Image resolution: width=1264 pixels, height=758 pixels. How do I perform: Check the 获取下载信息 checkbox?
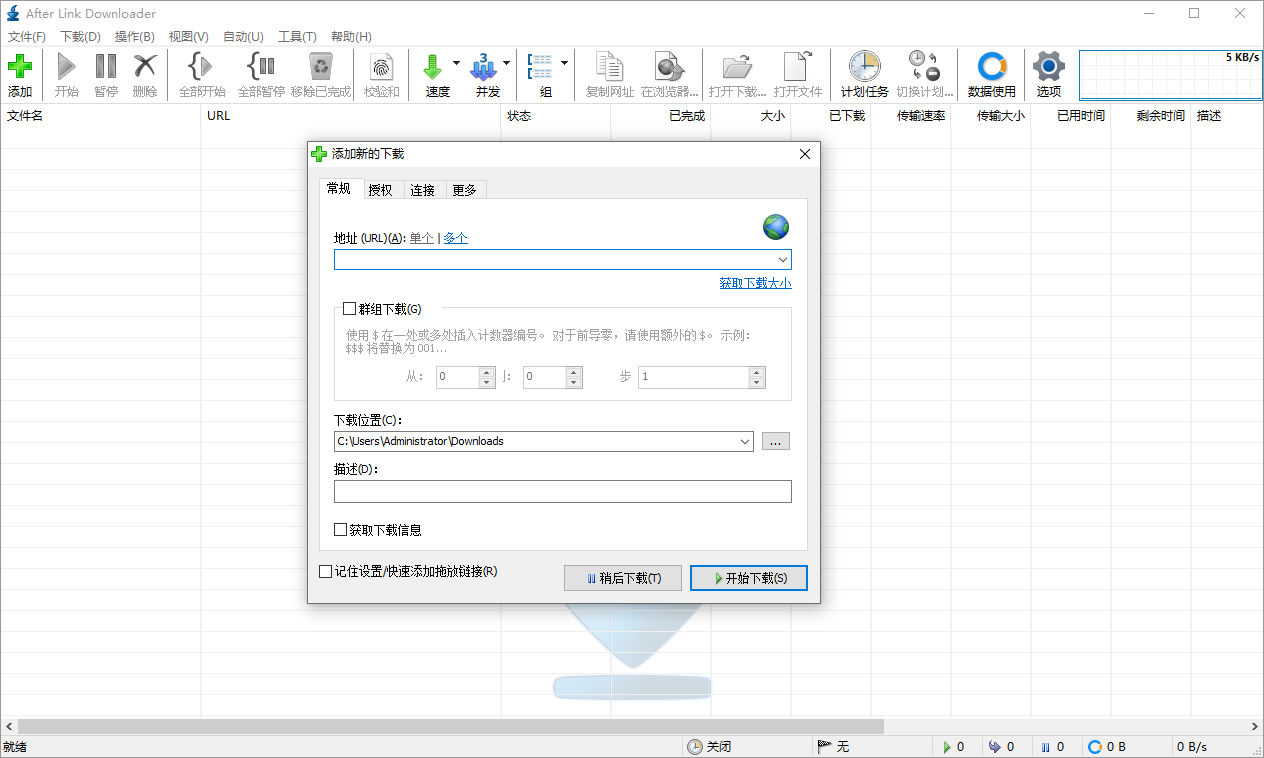click(340, 530)
